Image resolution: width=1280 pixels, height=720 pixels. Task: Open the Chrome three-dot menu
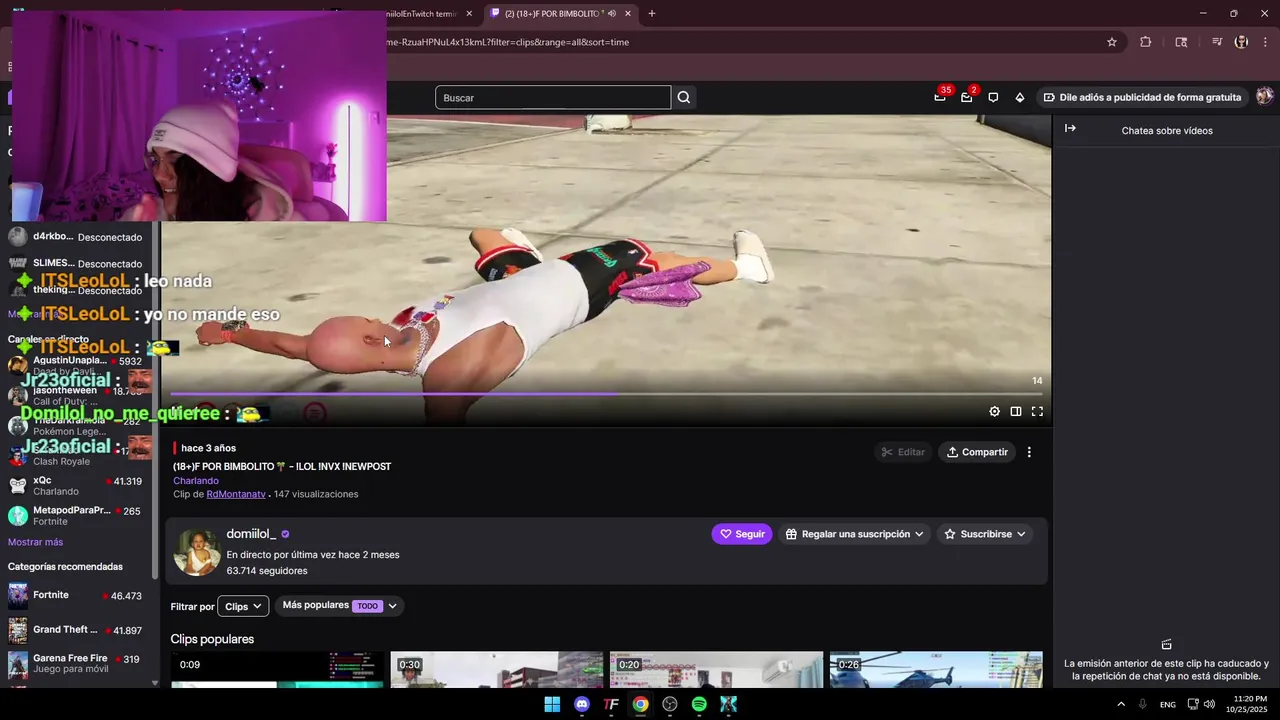coord(1264,42)
